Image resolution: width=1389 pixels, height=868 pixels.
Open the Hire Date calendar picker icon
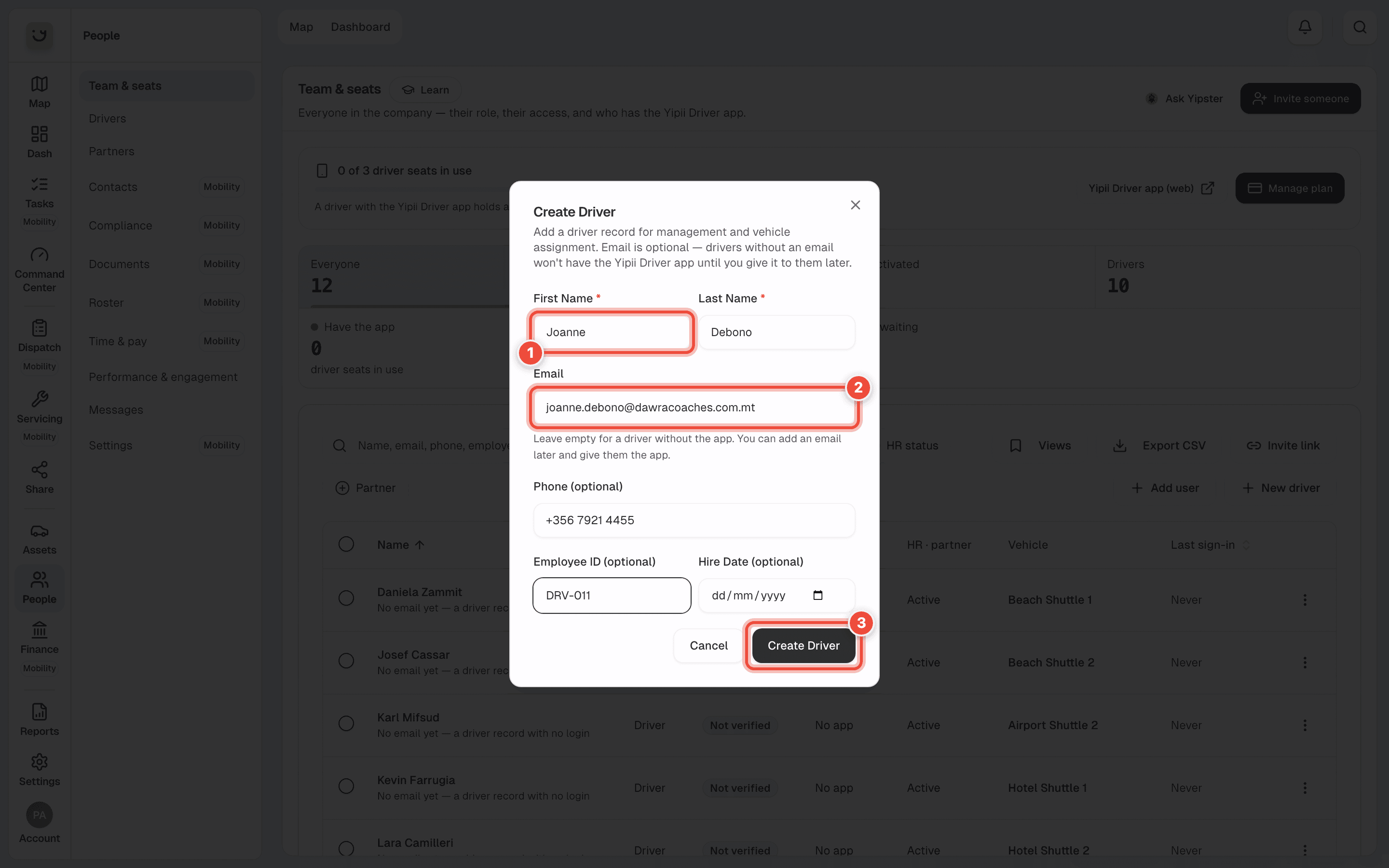pos(818,596)
